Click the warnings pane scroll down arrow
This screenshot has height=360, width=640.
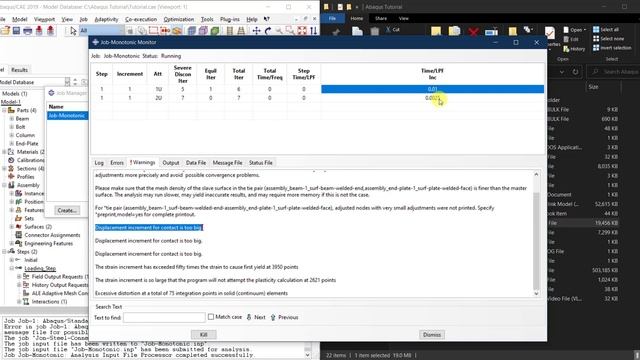tap(536, 293)
